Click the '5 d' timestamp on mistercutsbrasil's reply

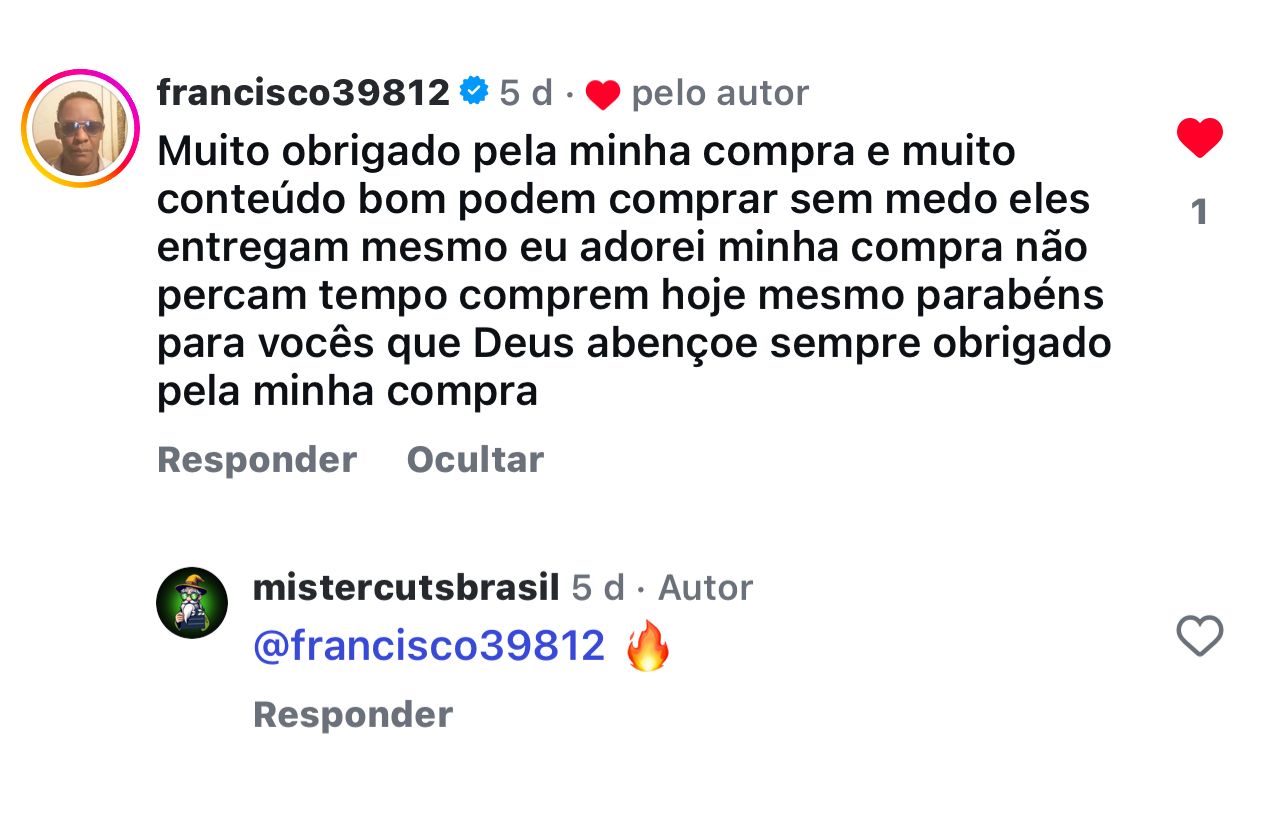point(598,588)
